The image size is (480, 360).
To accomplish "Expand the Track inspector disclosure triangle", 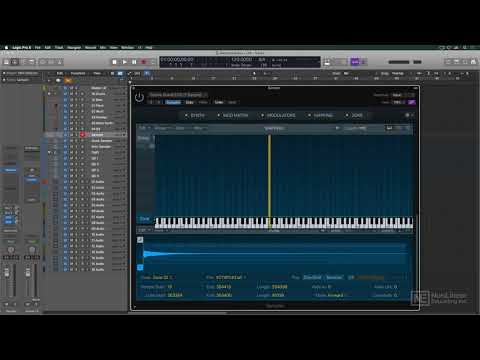I will [x=4, y=80].
